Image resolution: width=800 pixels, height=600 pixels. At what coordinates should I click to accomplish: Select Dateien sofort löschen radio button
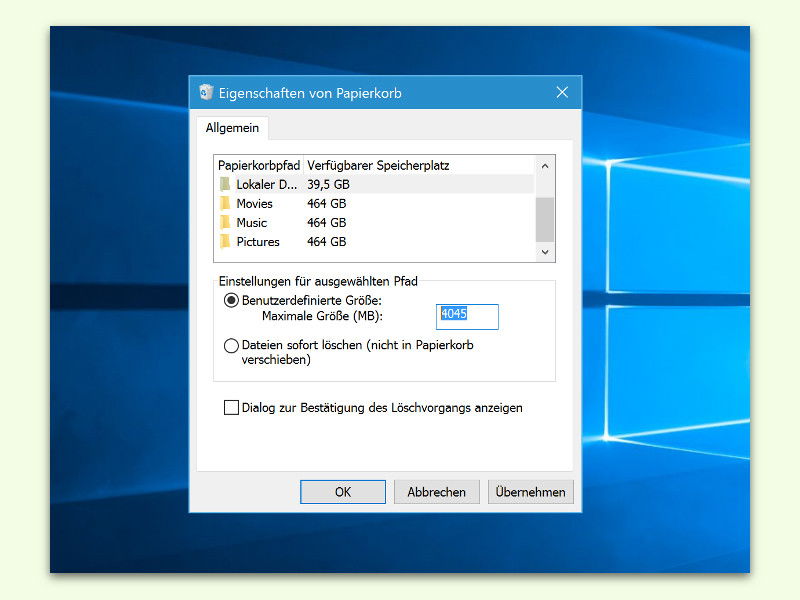(x=231, y=345)
